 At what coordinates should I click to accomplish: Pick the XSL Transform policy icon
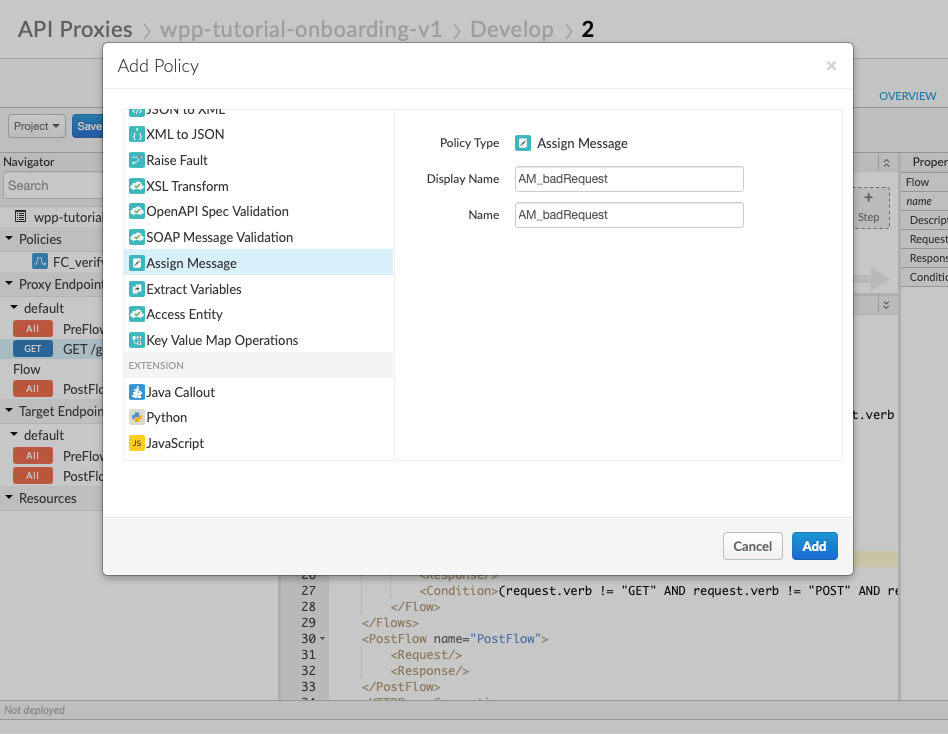137,186
